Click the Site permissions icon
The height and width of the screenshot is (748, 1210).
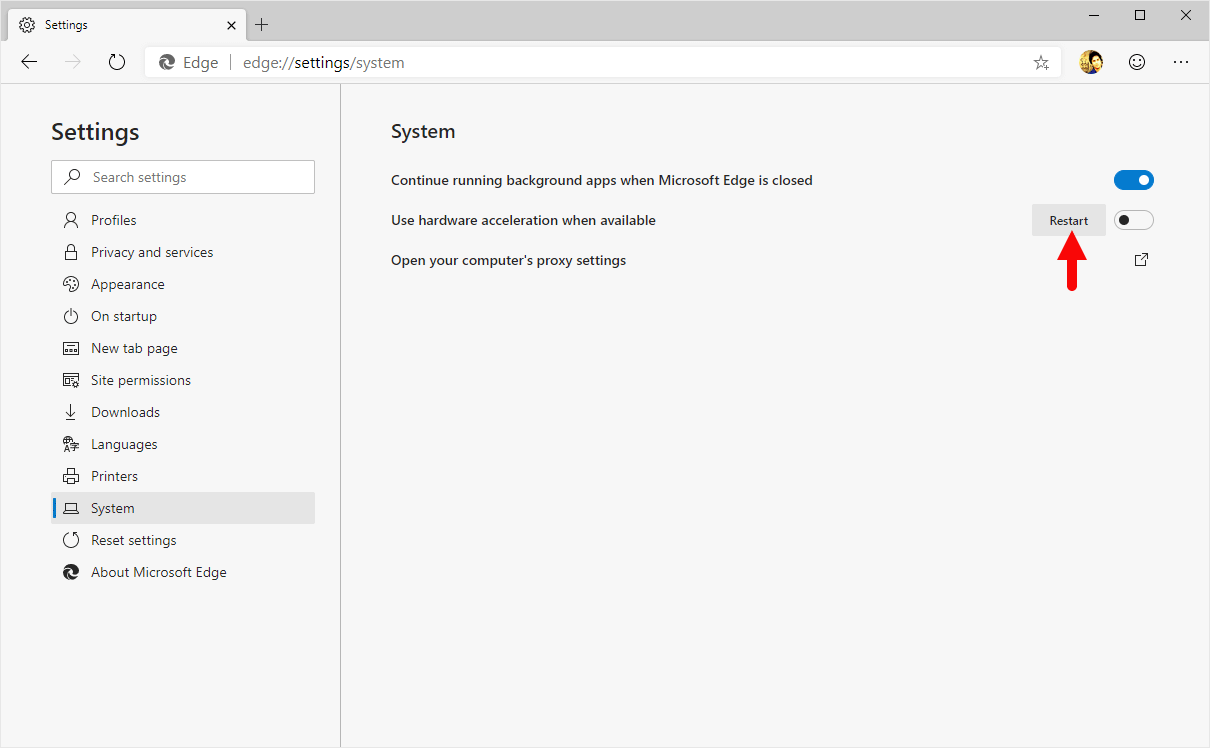pyautogui.click(x=71, y=380)
